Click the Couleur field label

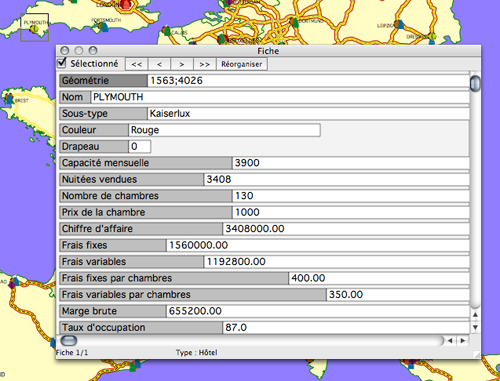pyautogui.click(x=94, y=130)
